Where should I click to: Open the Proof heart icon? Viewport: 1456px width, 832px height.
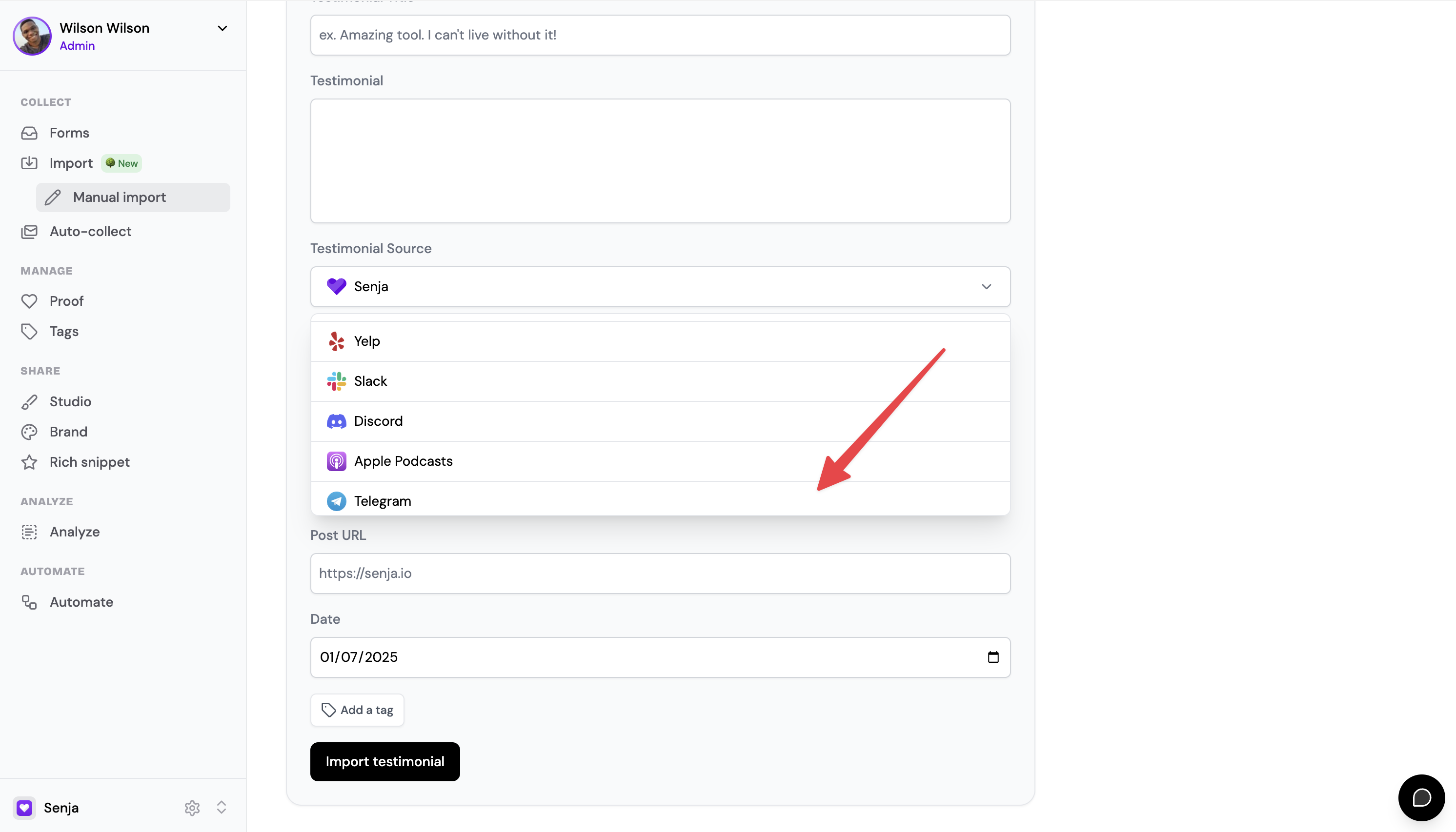point(29,301)
